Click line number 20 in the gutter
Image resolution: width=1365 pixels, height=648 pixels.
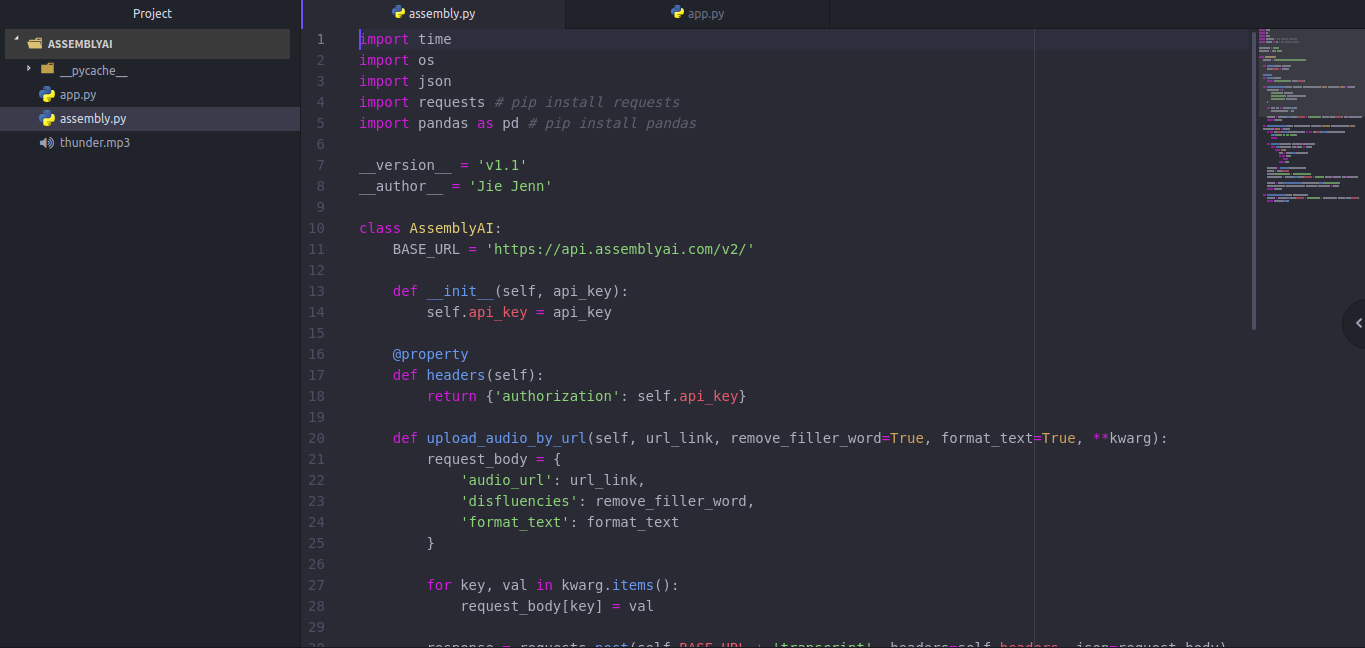(x=317, y=438)
